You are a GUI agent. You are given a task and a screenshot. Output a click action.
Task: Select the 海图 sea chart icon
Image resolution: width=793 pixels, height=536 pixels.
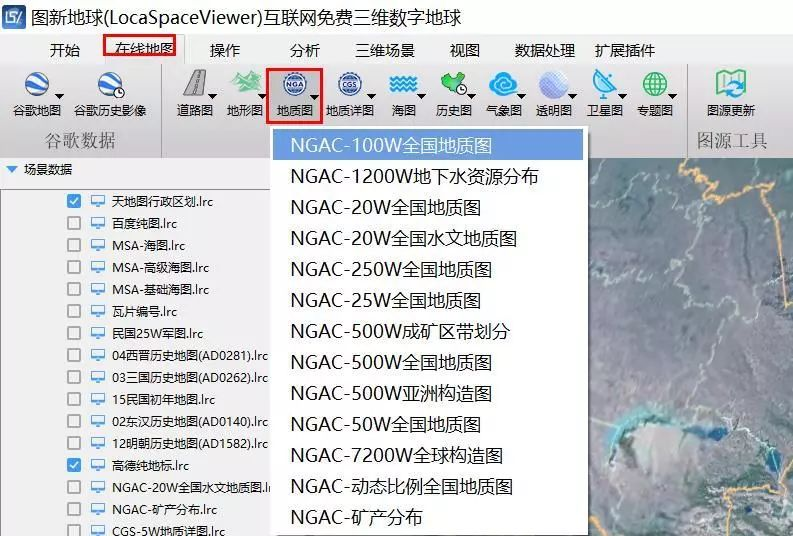tap(403, 84)
